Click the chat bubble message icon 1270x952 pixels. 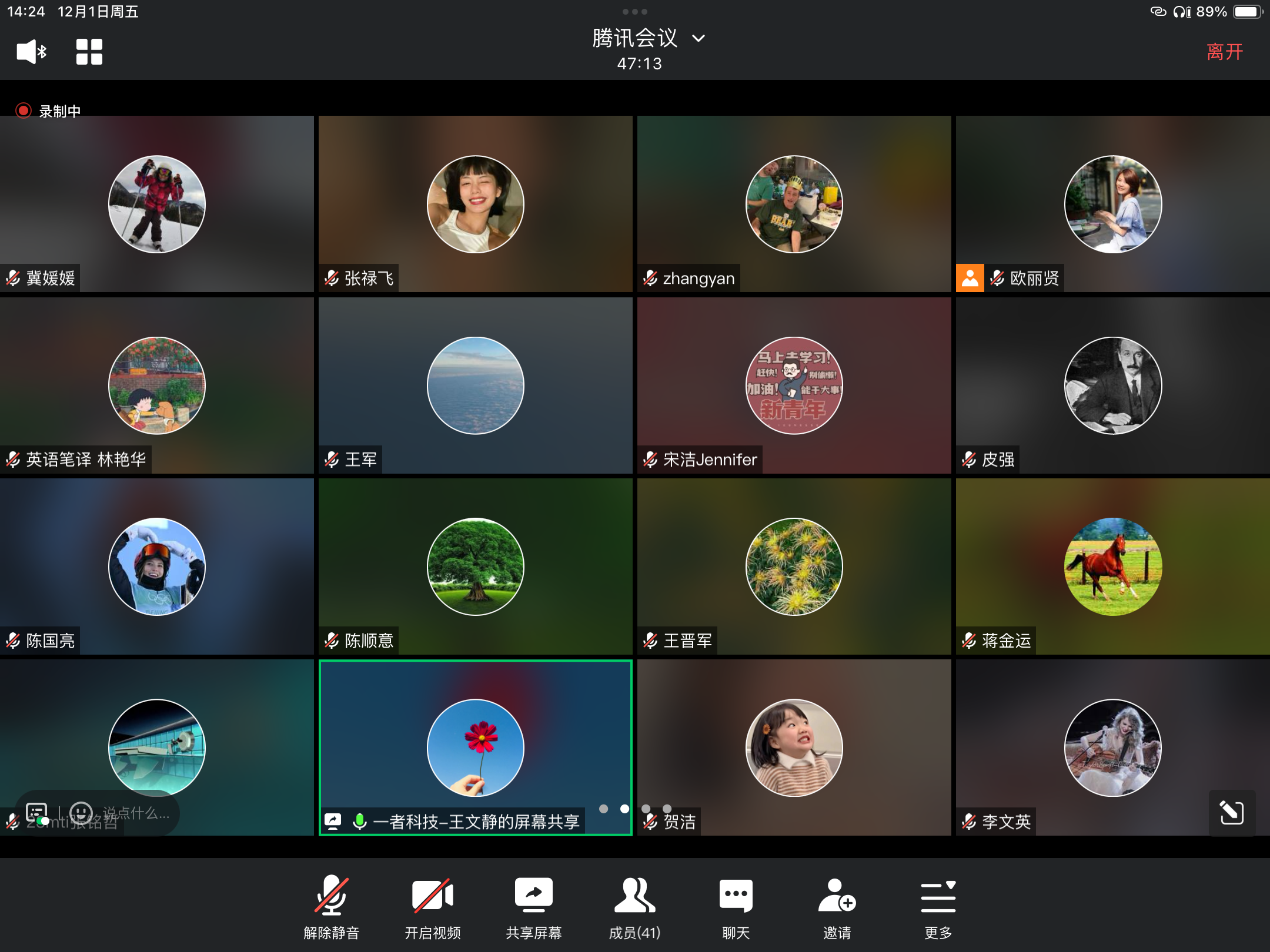[36, 813]
